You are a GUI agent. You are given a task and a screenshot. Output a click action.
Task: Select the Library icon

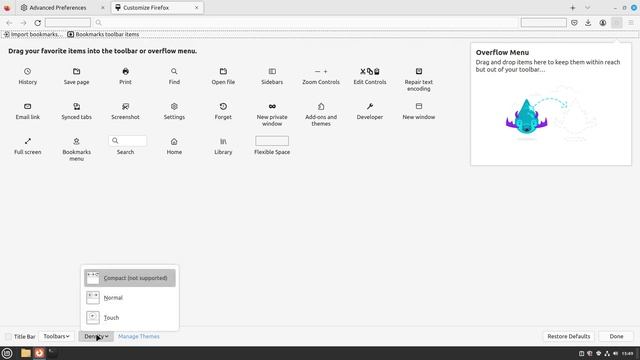tap(223, 141)
